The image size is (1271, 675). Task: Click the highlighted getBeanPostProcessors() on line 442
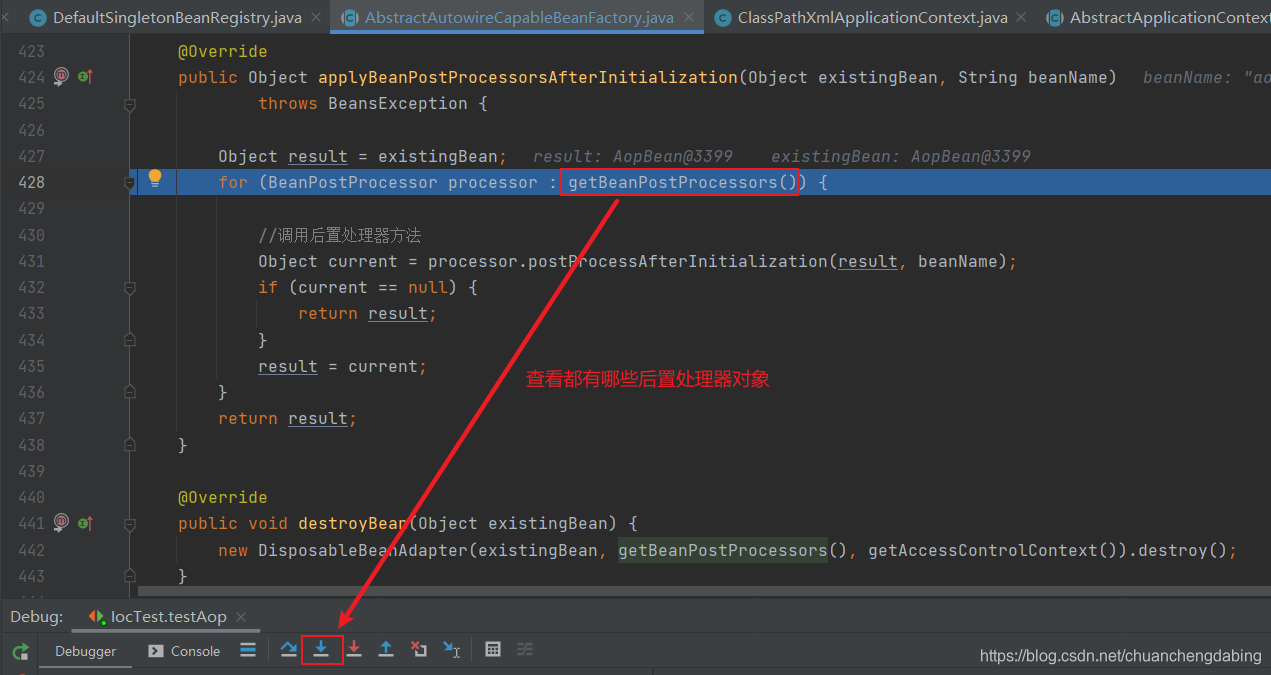(x=723, y=550)
